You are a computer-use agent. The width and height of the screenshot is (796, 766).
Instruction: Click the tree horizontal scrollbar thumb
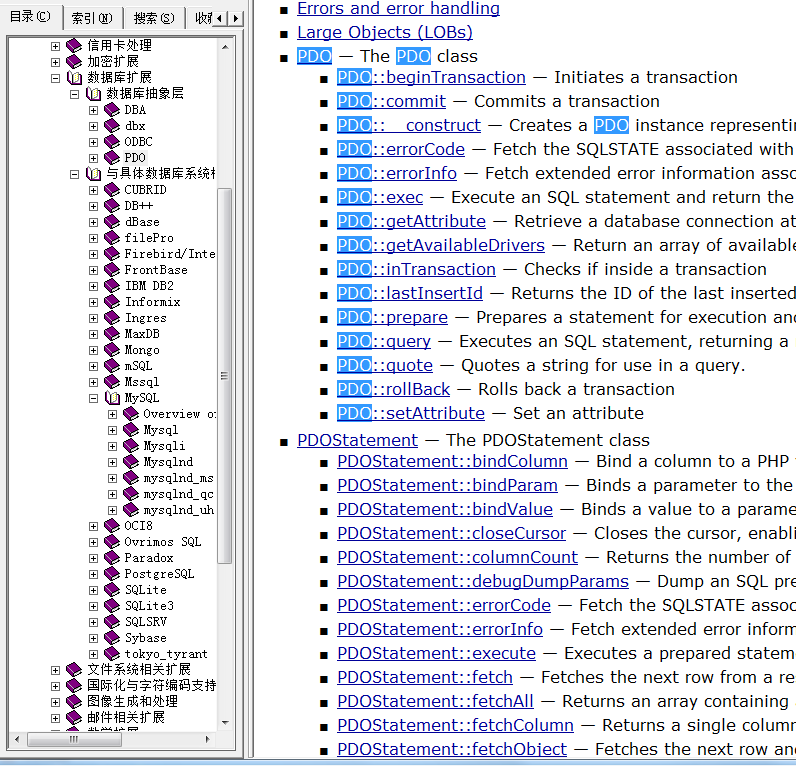74,739
